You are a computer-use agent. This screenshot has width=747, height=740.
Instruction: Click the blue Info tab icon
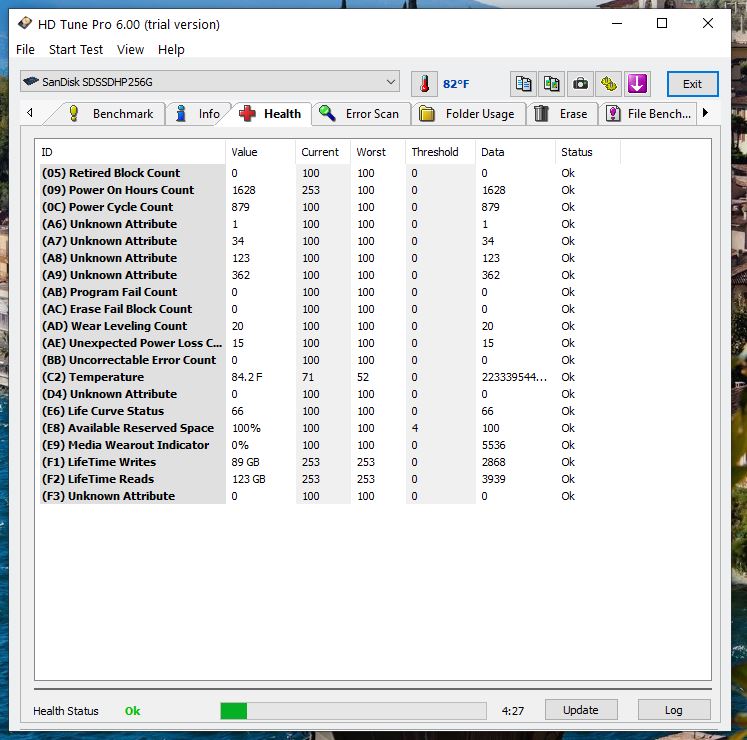181,113
